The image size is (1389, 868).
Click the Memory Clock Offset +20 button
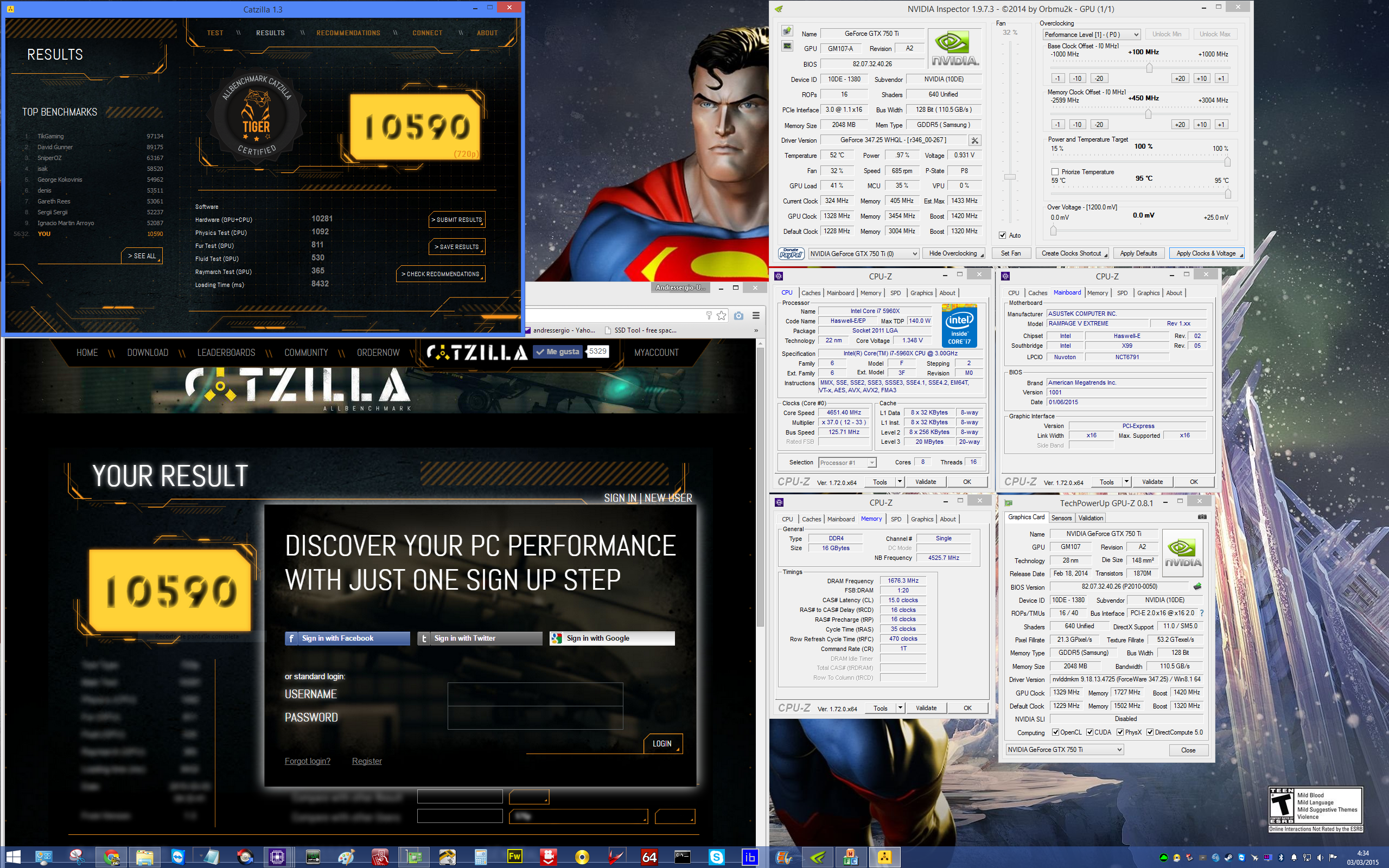(1180, 125)
